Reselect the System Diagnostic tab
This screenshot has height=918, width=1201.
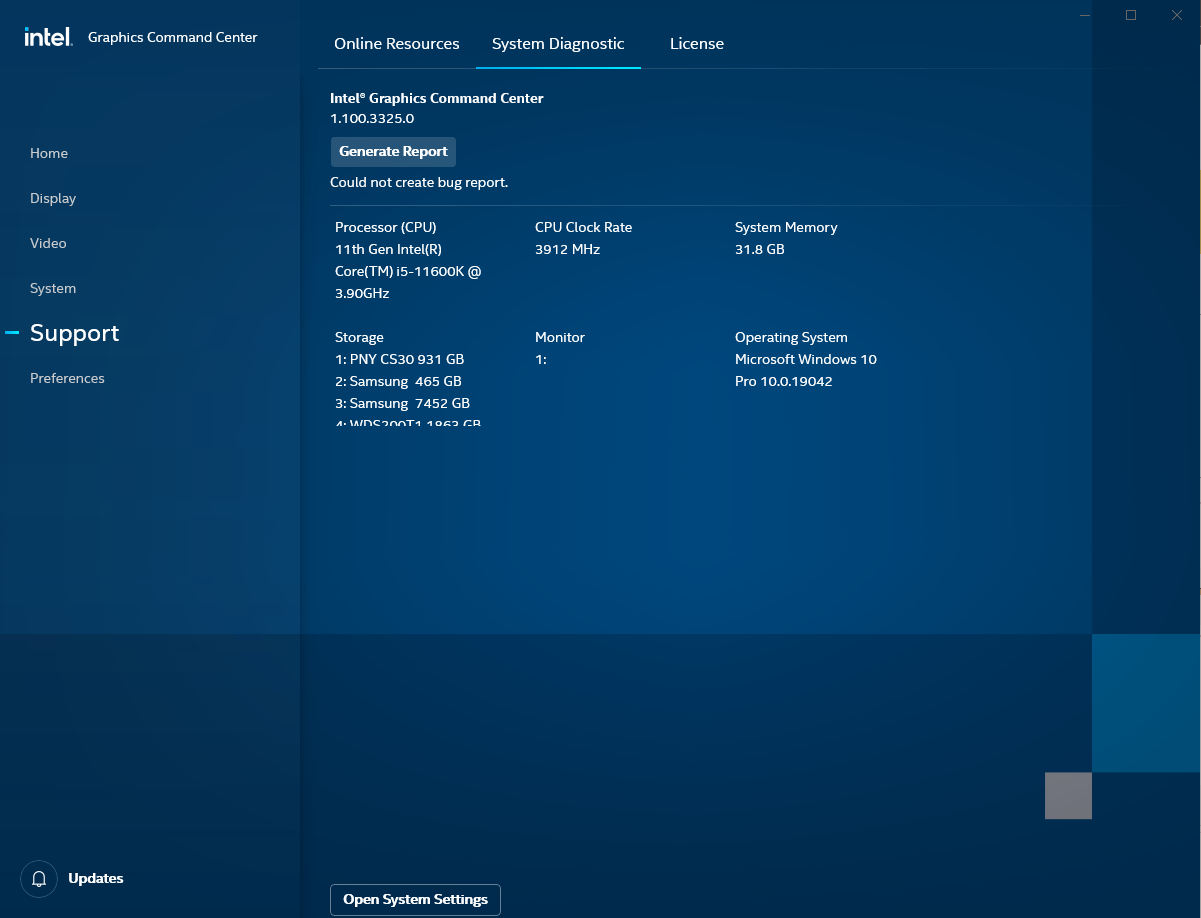click(558, 43)
